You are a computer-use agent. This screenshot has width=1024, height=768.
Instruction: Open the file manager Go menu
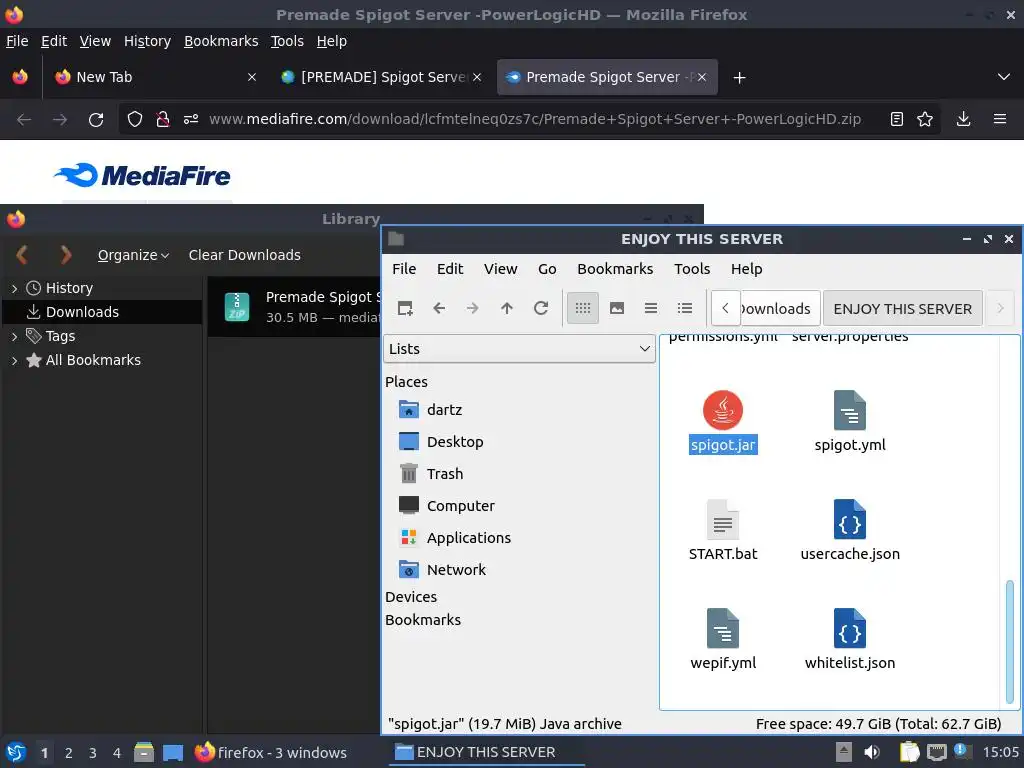(x=547, y=269)
